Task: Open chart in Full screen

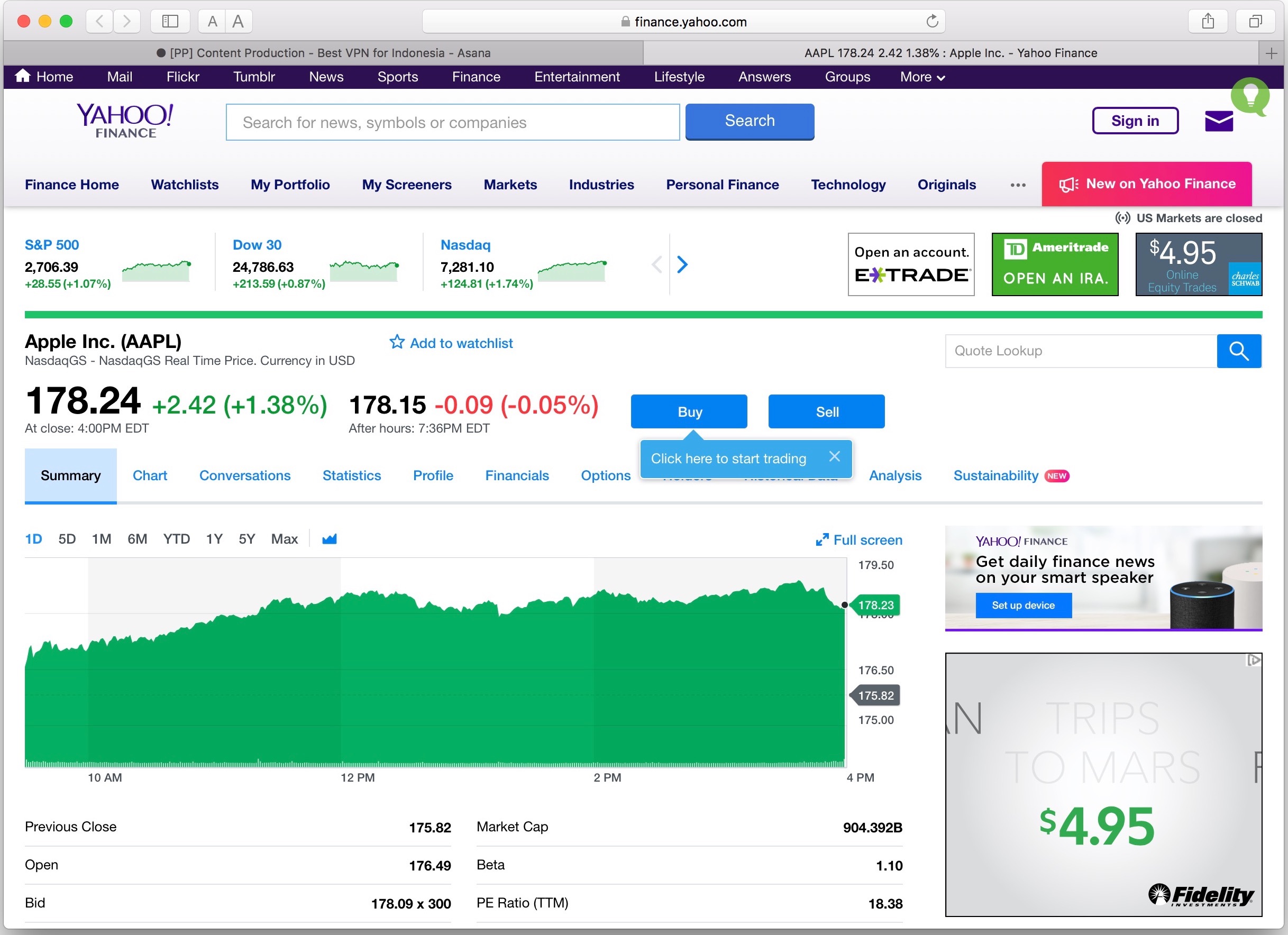Action: tap(858, 540)
